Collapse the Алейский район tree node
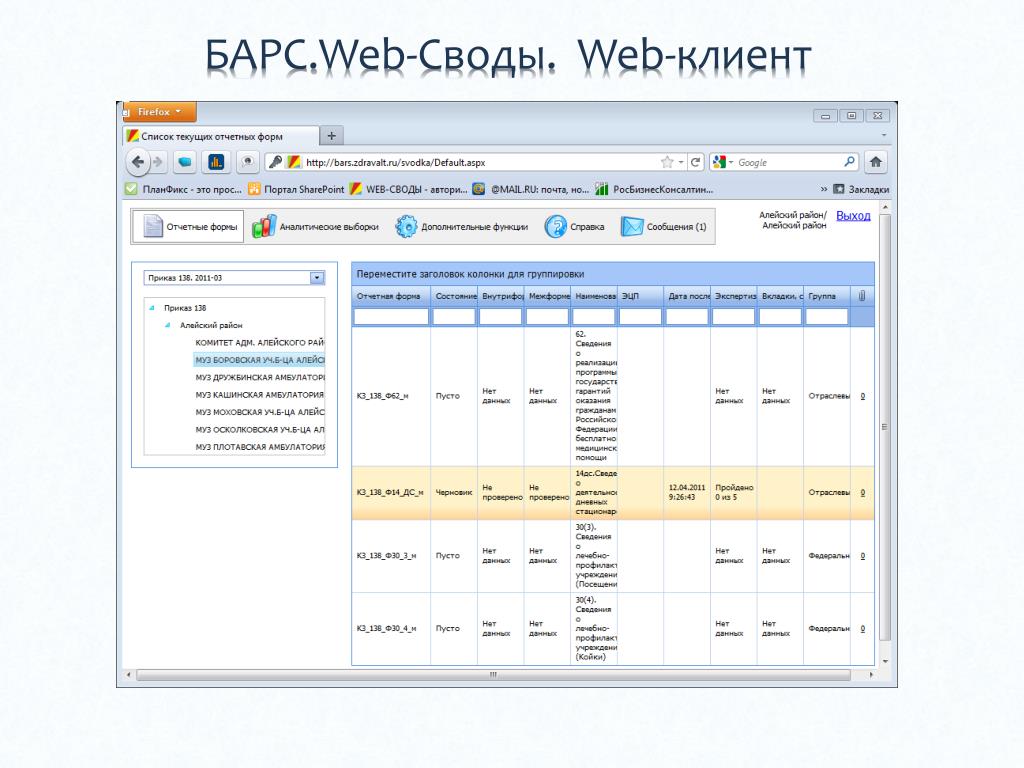Viewport: 1024px width, 768px height. pyautogui.click(x=168, y=325)
